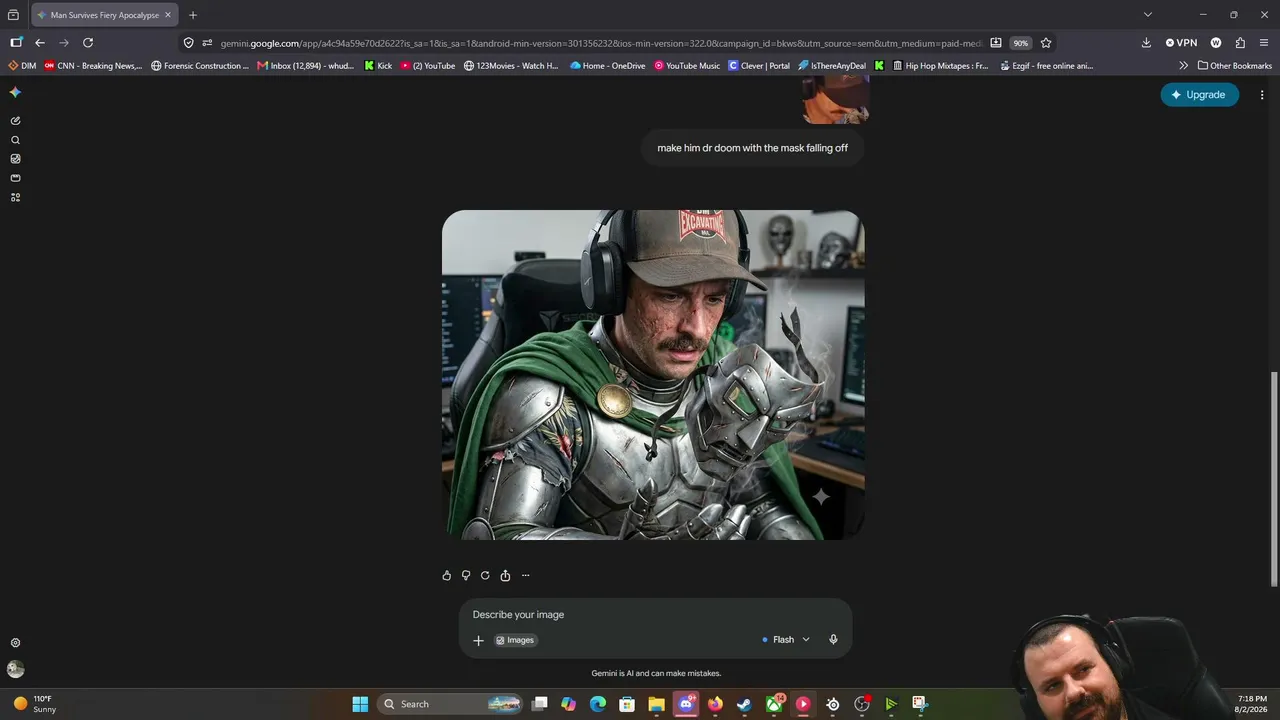This screenshot has width=1280, height=720.
Task: Open Steam from the taskbar
Action: coord(744,704)
